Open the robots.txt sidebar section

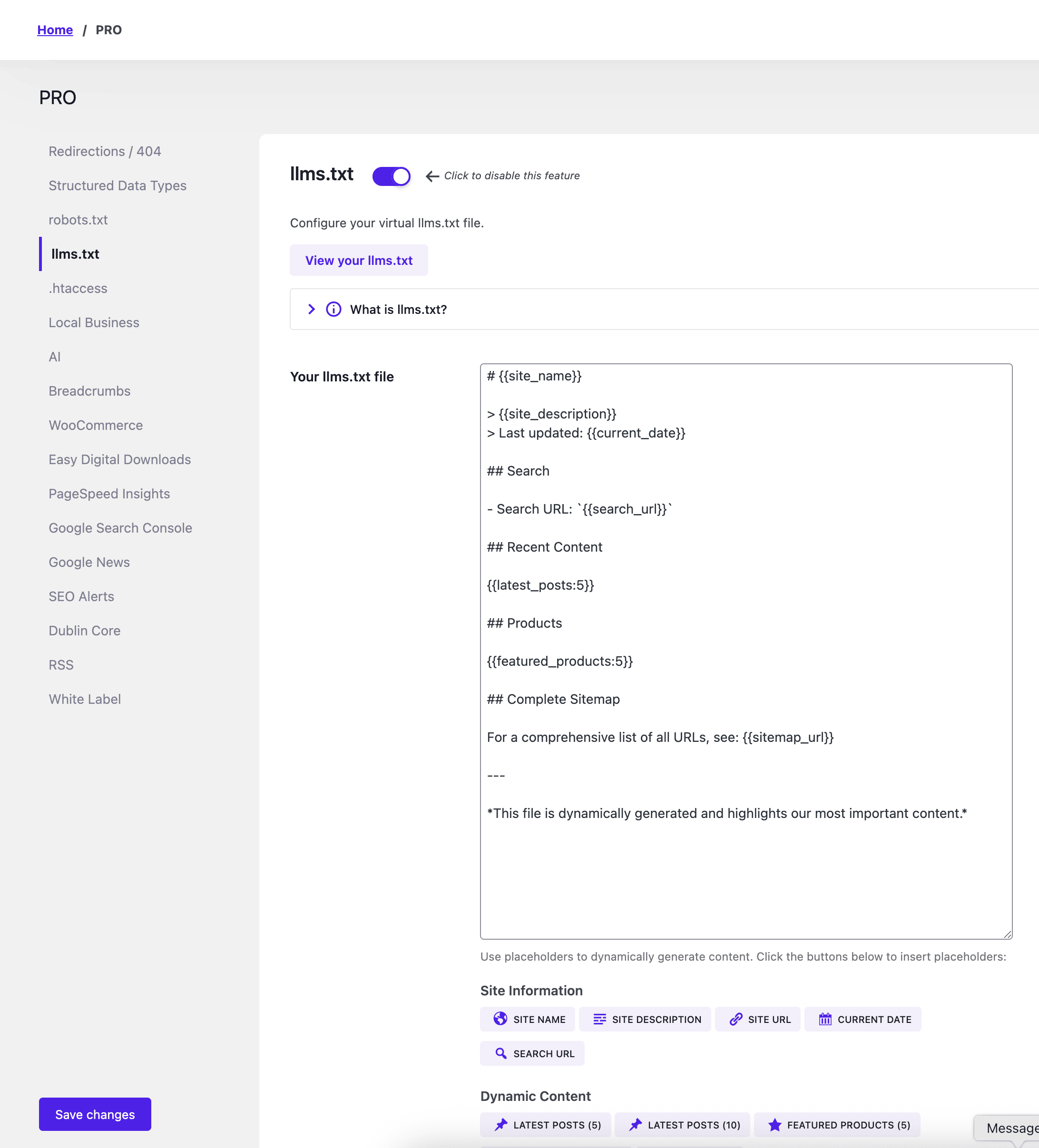(78, 220)
